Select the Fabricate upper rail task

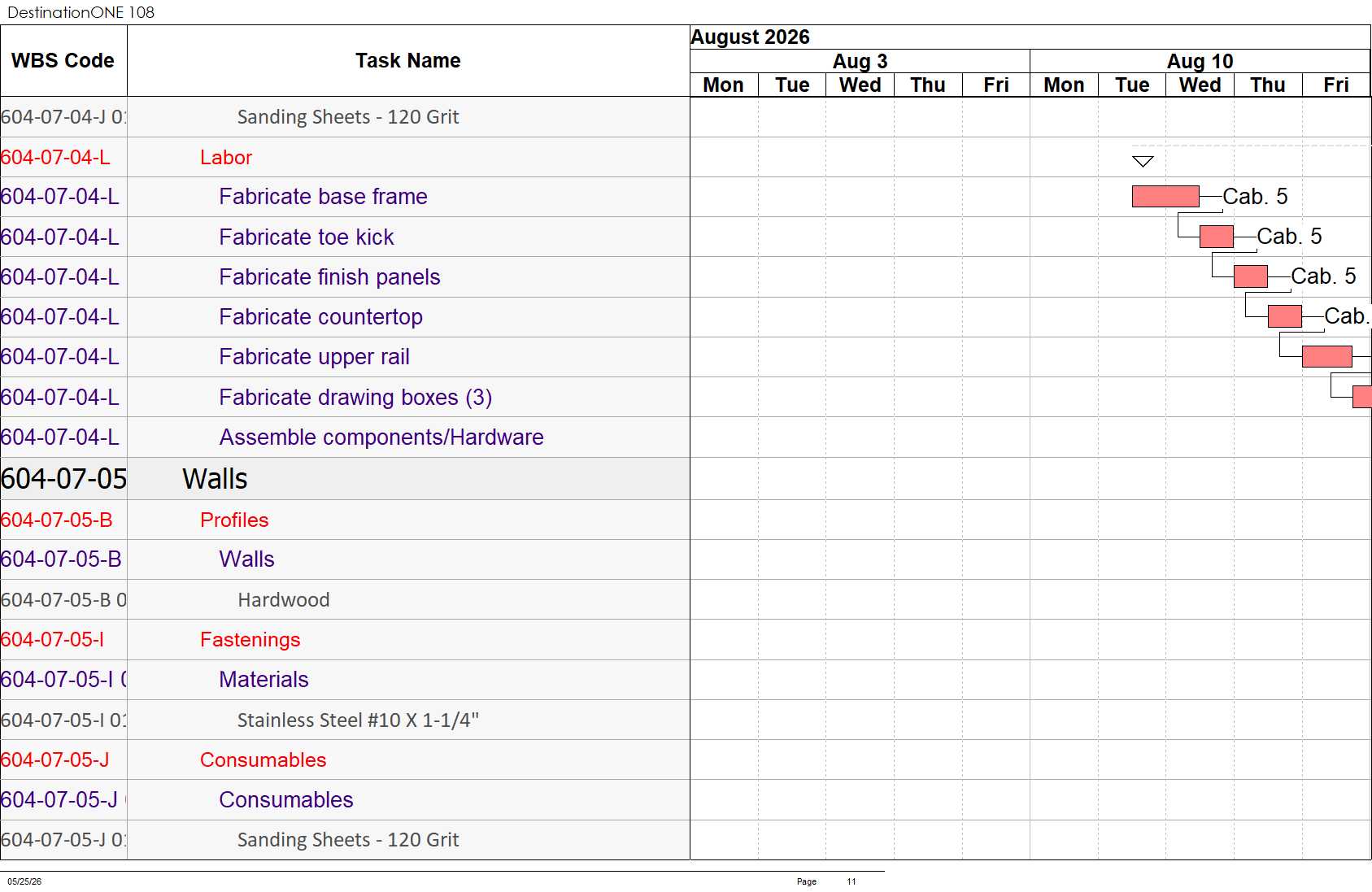pyautogui.click(x=345, y=357)
